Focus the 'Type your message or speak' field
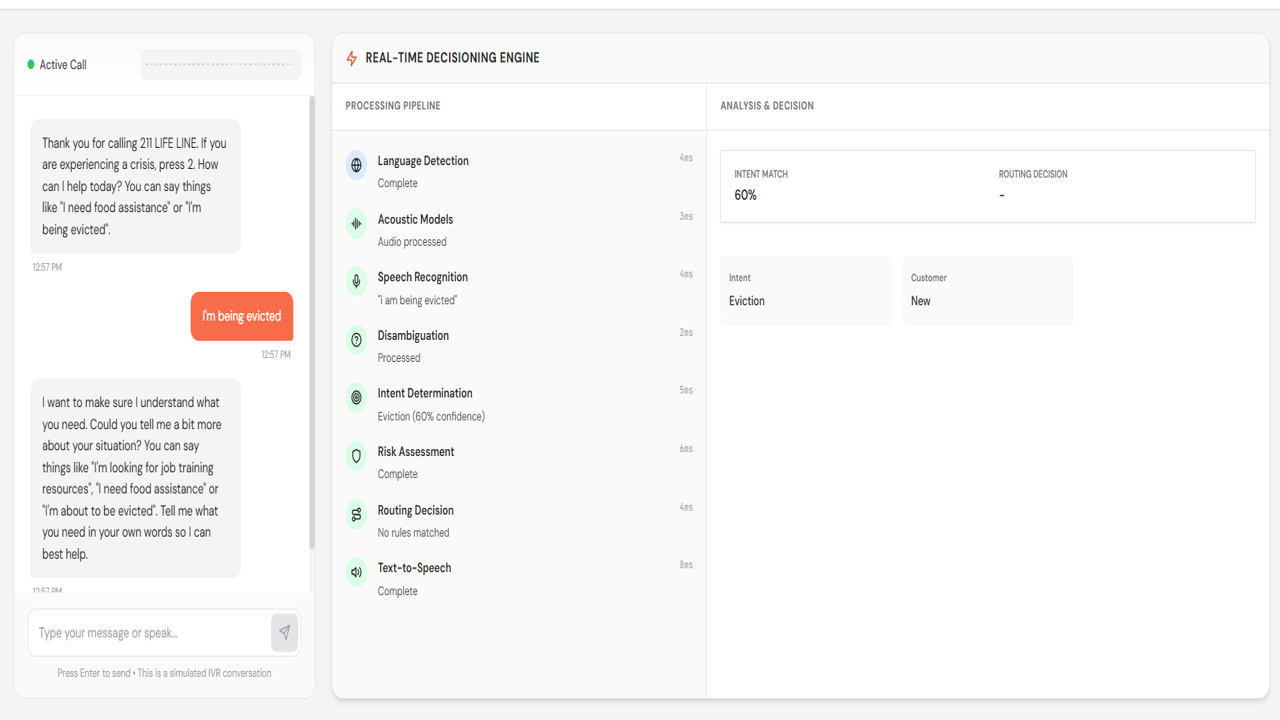The width and height of the screenshot is (1280, 720). tap(151, 632)
